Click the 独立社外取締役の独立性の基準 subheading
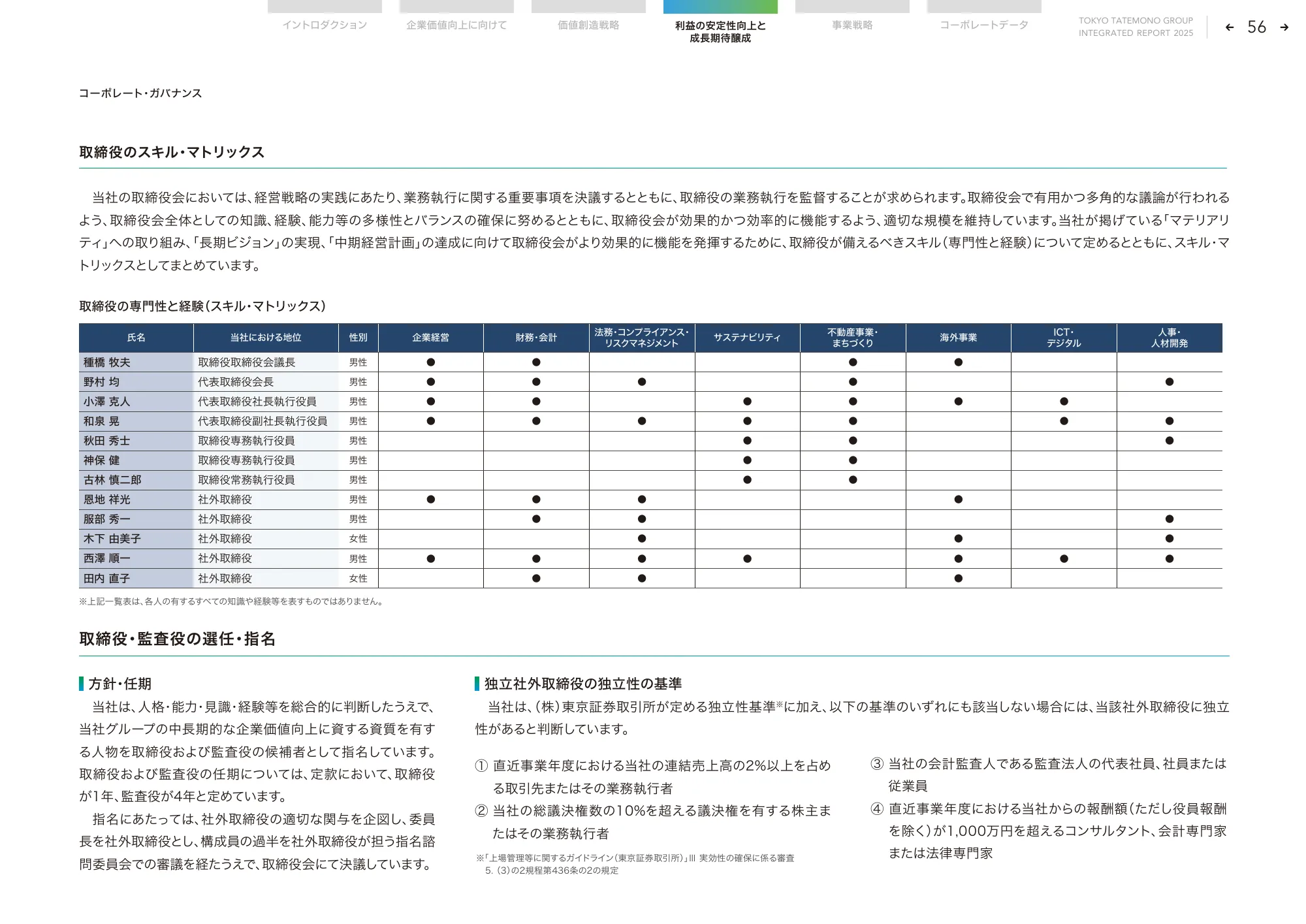 [582, 684]
